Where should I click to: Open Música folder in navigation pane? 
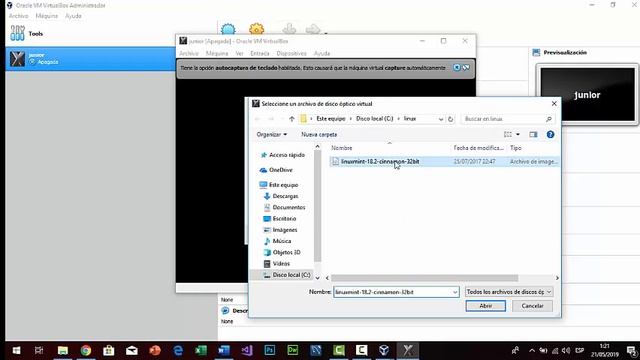click(278, 241)
